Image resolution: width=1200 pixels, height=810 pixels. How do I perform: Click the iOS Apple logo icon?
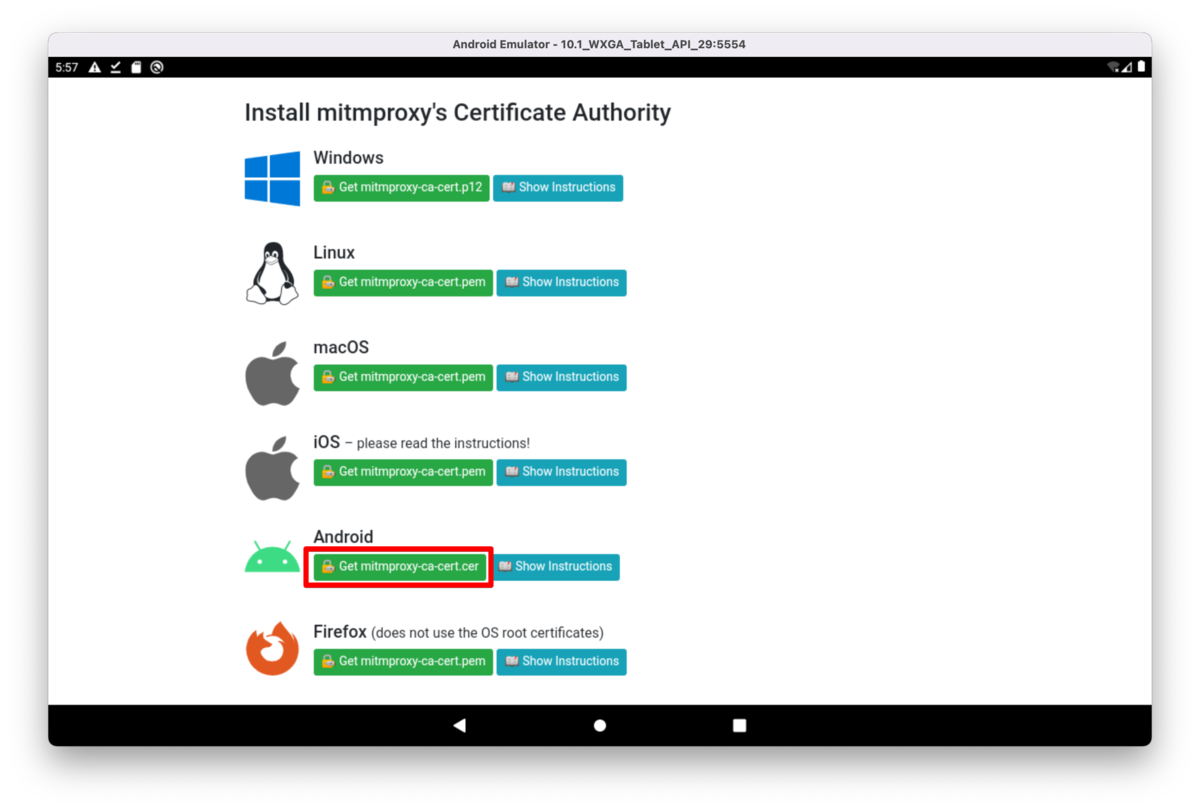click(x=272, y=468)
